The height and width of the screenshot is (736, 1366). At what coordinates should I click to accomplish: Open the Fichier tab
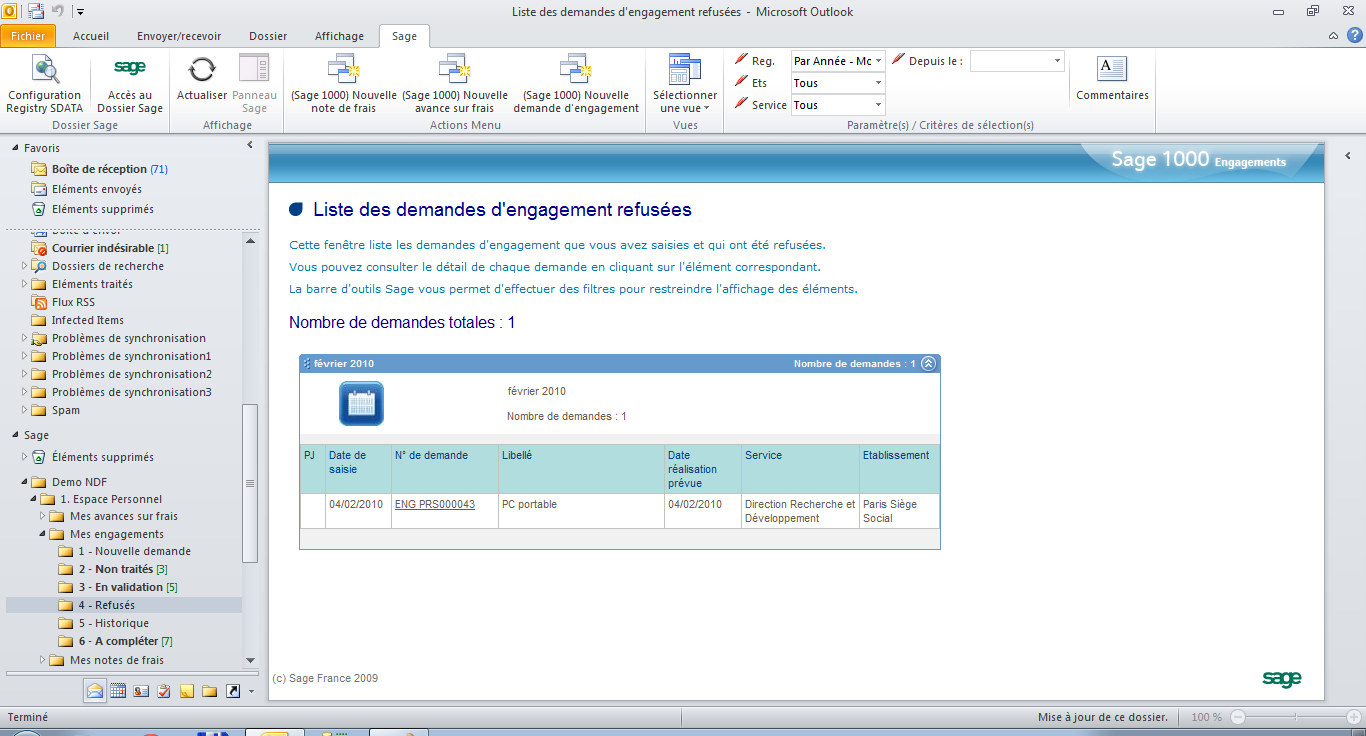click(28, 36)
